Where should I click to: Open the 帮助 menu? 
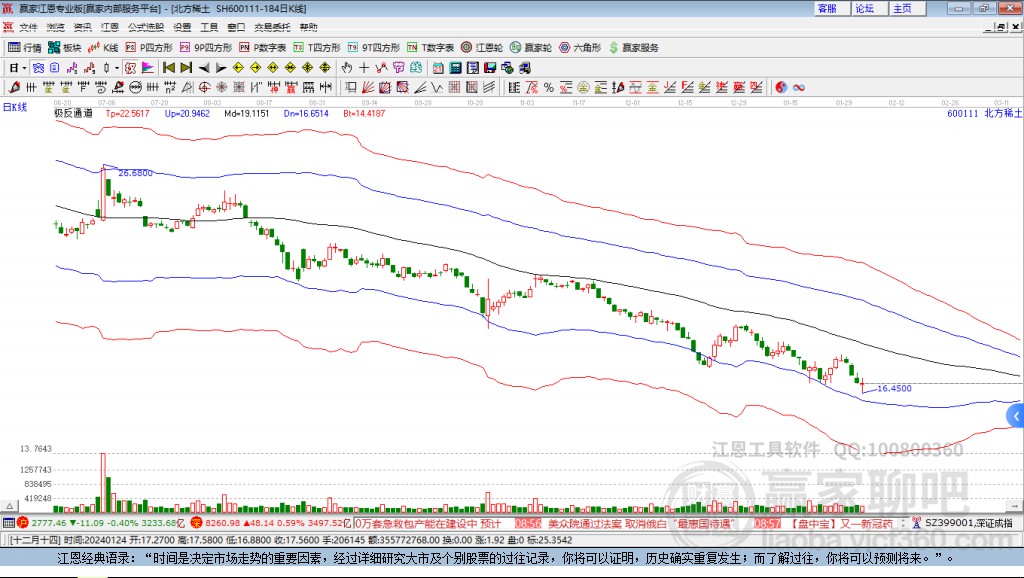[x=308, y=27]
